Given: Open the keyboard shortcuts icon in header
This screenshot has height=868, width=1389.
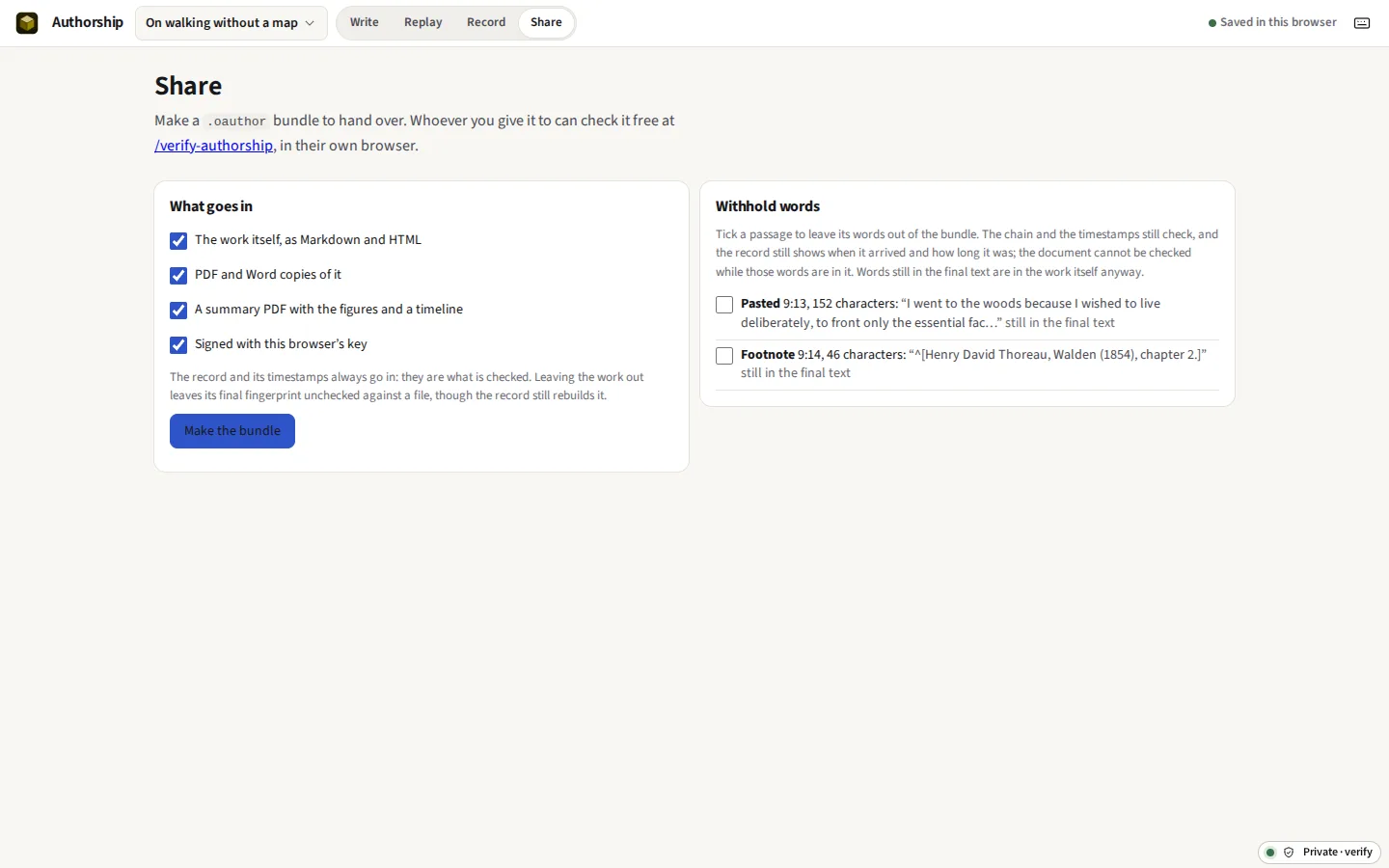Looking at the screenshot, I should [1362, 23].
